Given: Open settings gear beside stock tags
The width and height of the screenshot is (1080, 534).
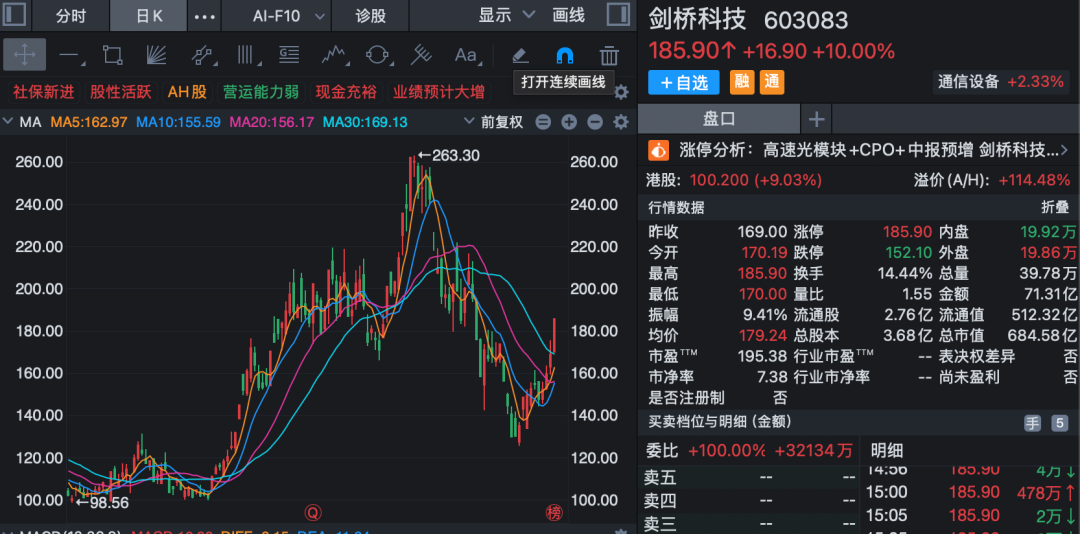Looking at the screenshot, I should [x=621, y=92].
